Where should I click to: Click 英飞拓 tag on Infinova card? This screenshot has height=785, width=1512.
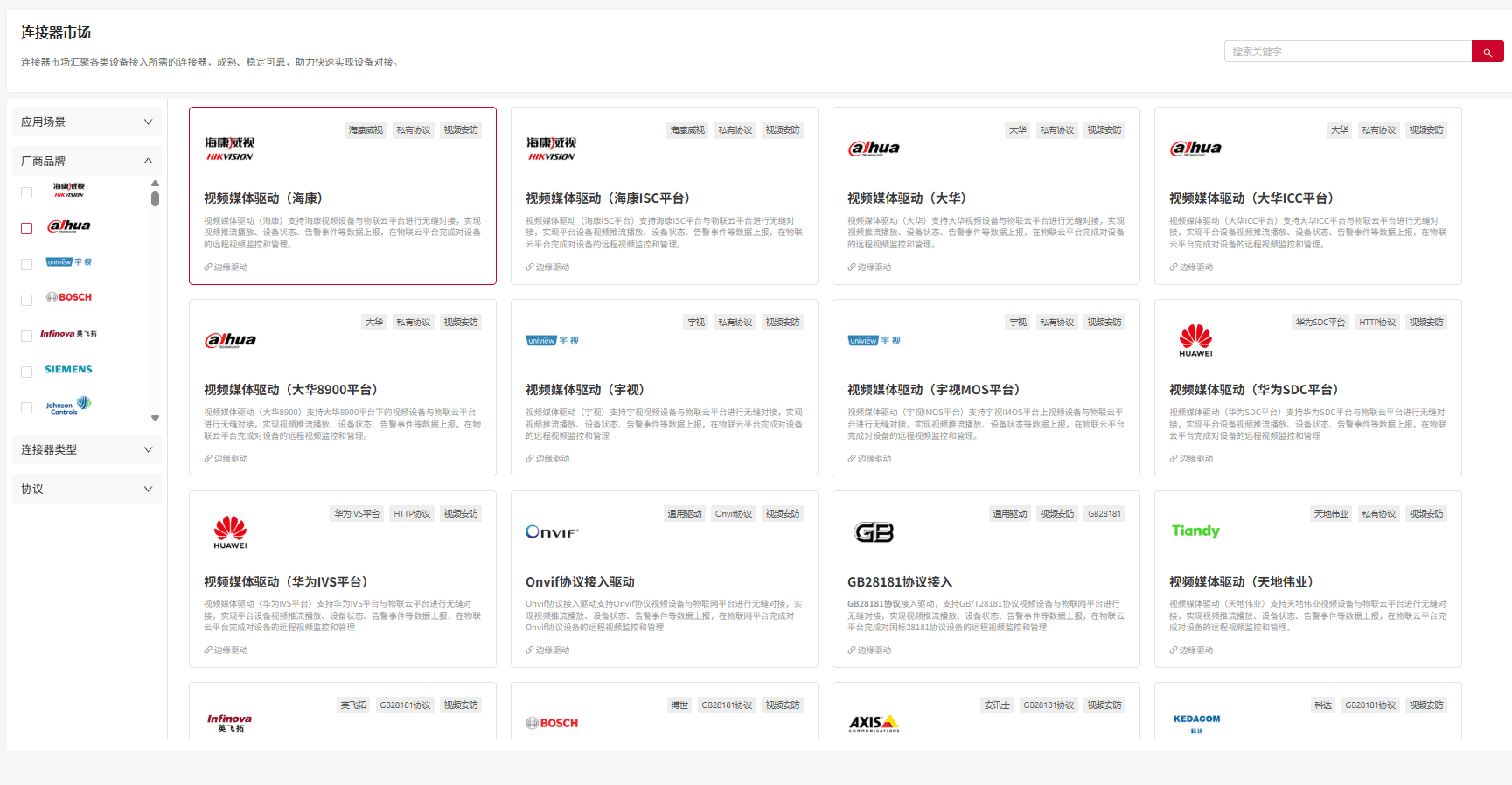tap(353, 705)
